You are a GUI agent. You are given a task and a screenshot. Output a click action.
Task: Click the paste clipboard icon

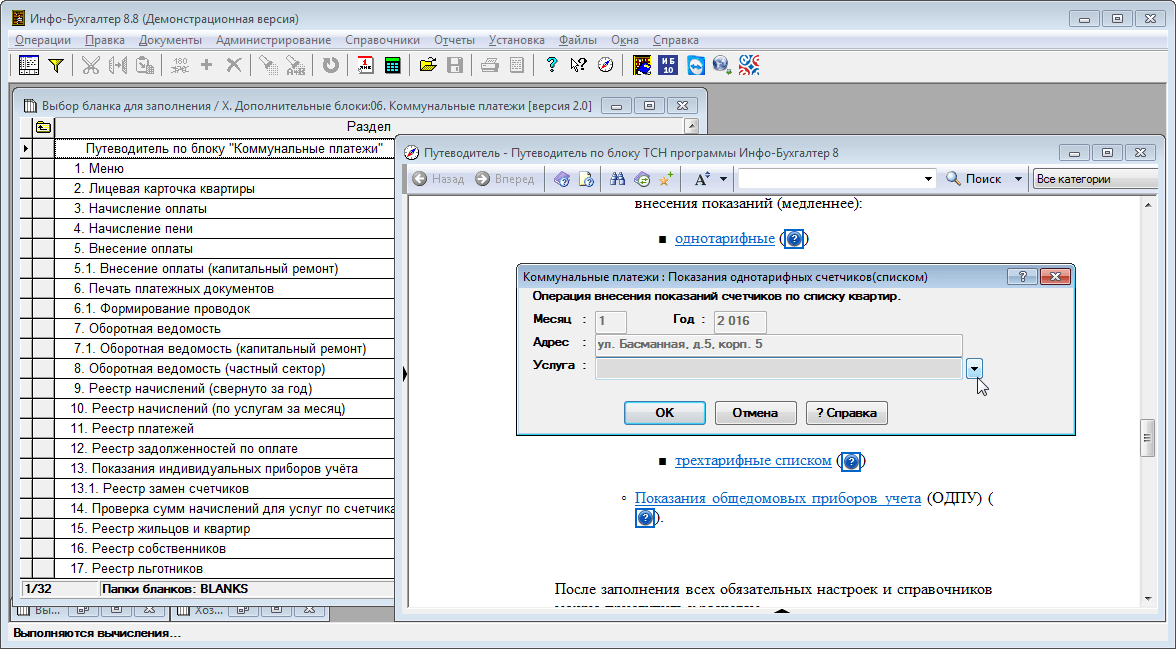click(x=145, y=65)
